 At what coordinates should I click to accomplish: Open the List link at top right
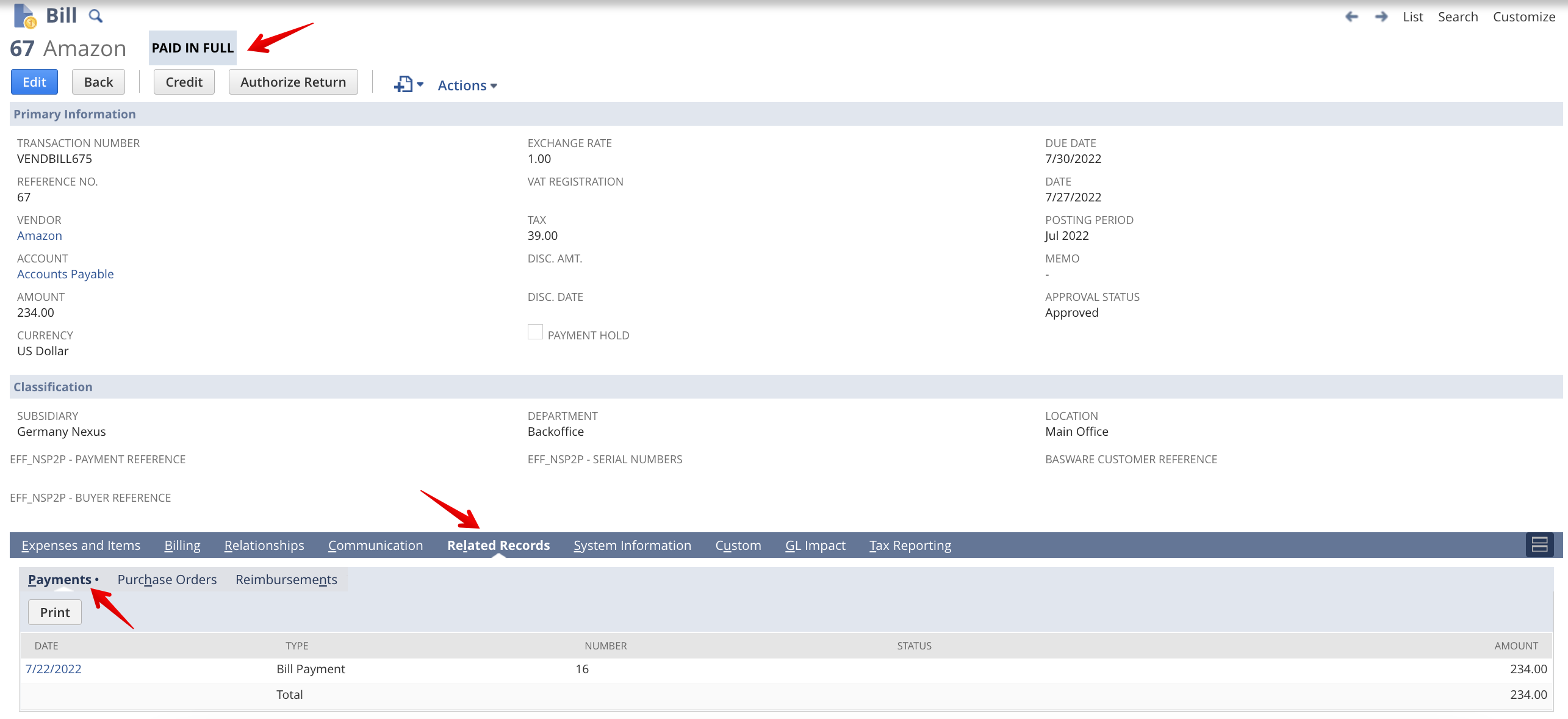coord(1412,17)
